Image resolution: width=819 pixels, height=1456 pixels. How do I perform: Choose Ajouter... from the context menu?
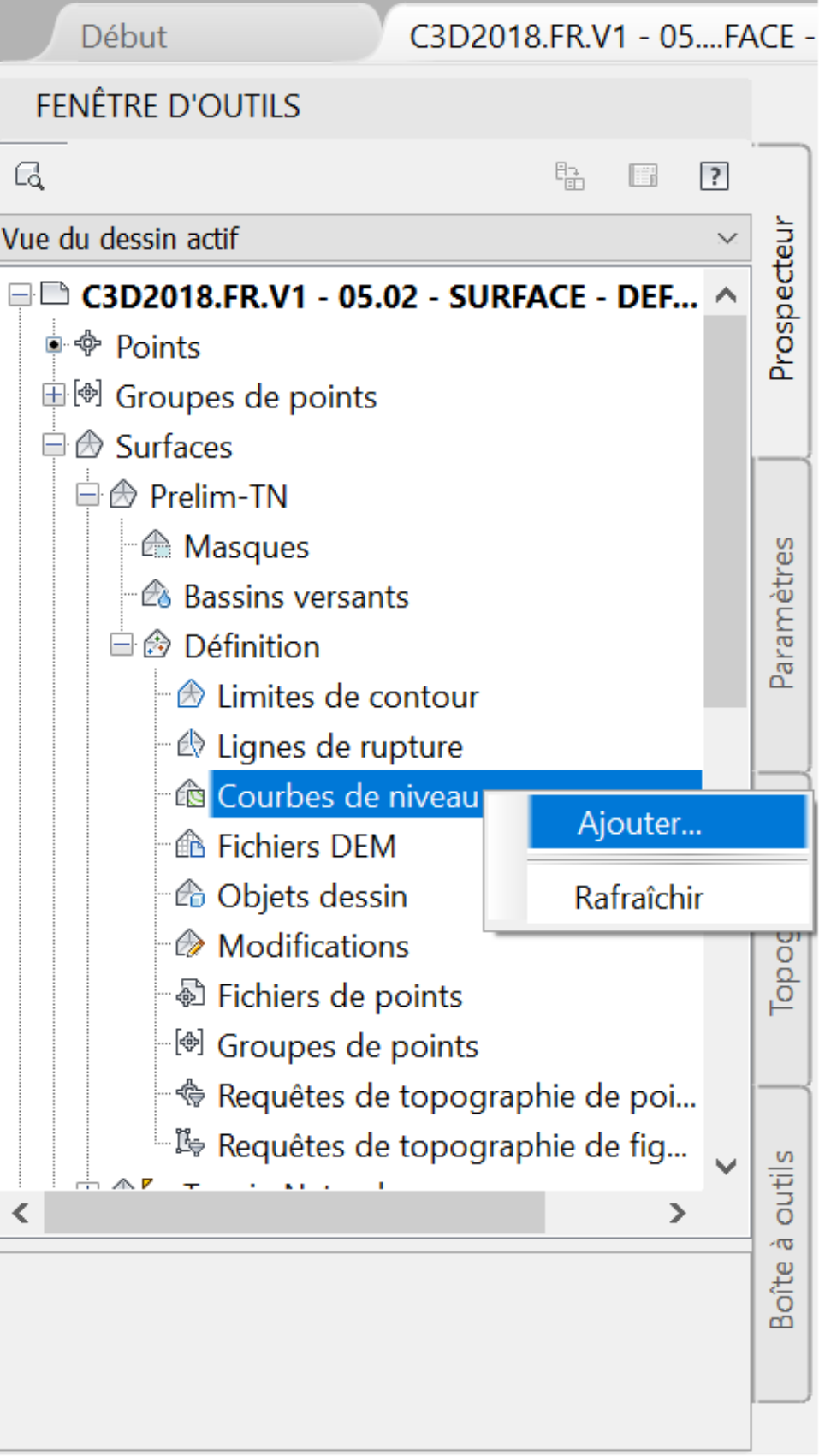click(x=639, y=823)
